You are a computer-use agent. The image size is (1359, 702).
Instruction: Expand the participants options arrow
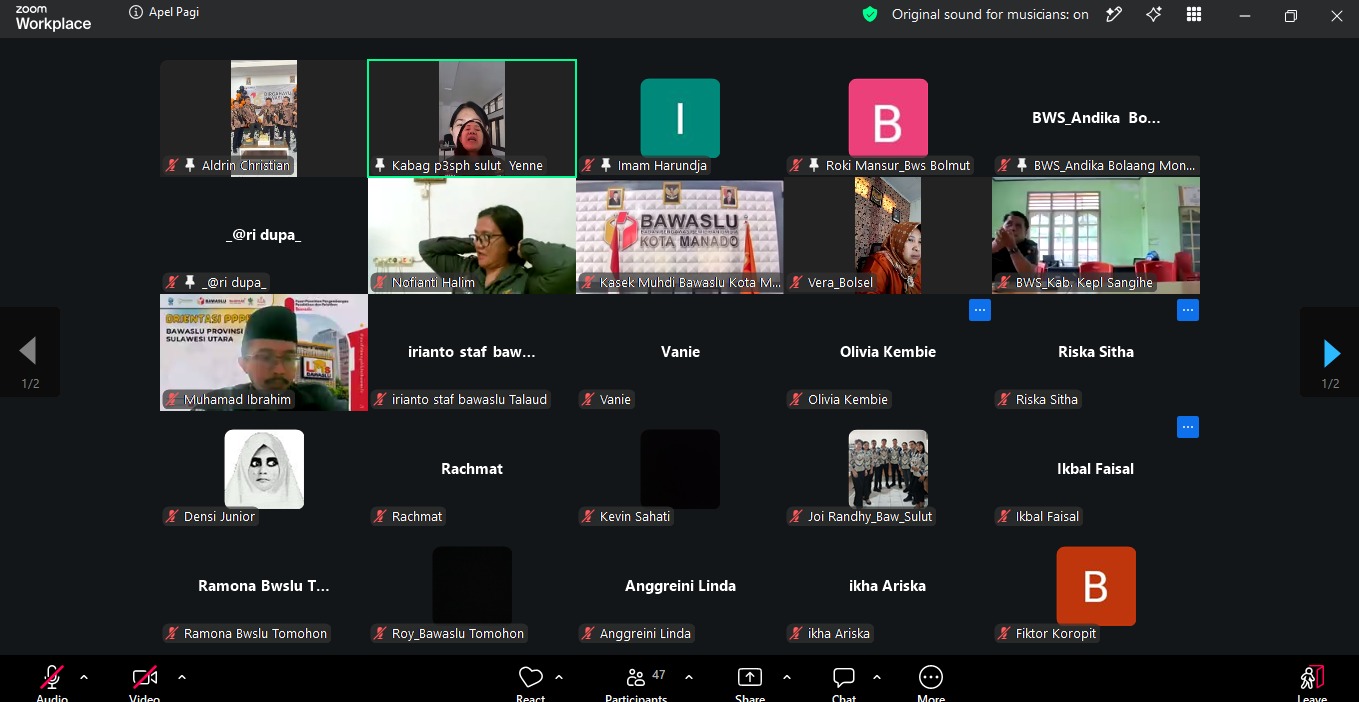coord(689,677)
